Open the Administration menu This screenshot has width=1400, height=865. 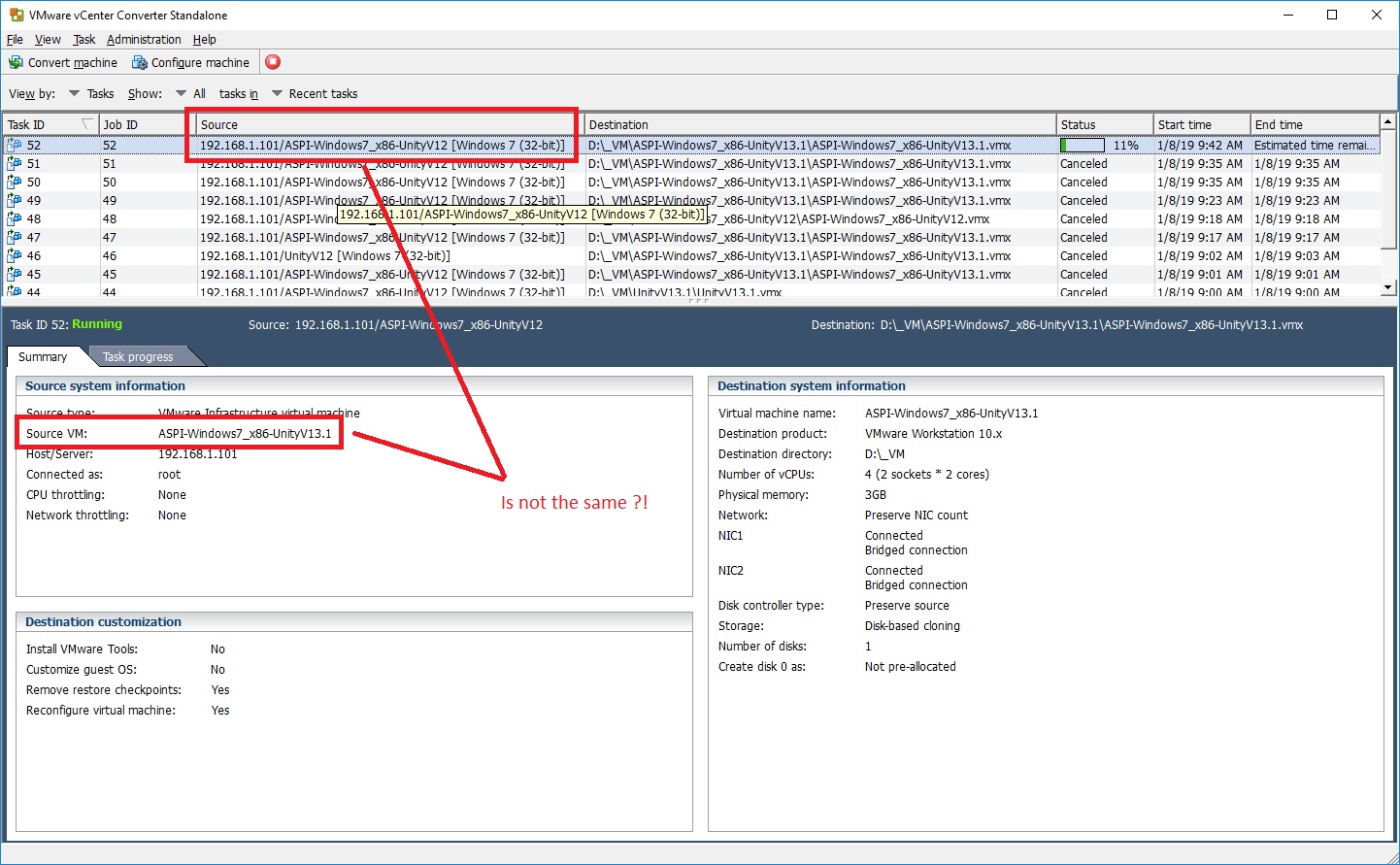(144, 39)
